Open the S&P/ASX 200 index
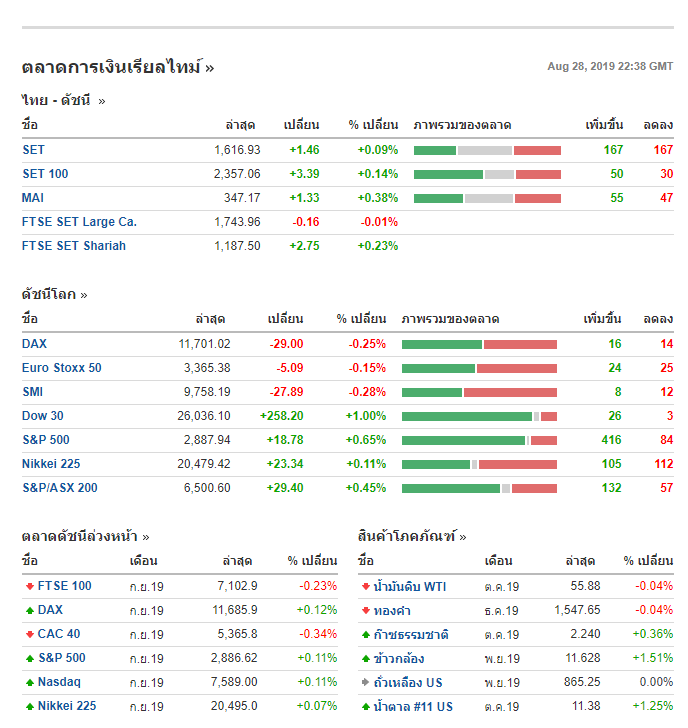This screenshot has height=728, width=688. (60, 488)
